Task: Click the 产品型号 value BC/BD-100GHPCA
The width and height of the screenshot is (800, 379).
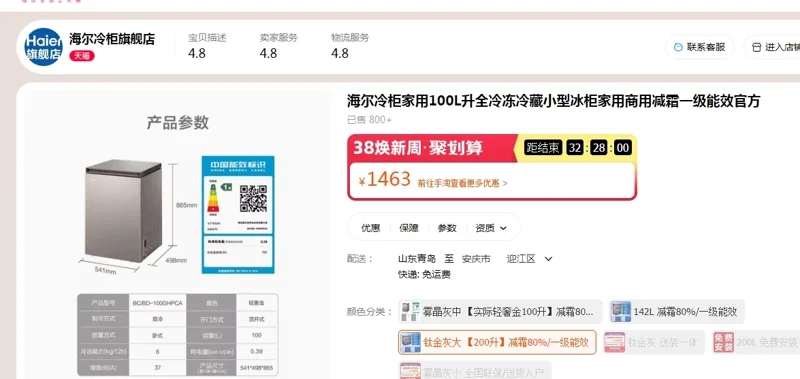Action: [157, 302]
